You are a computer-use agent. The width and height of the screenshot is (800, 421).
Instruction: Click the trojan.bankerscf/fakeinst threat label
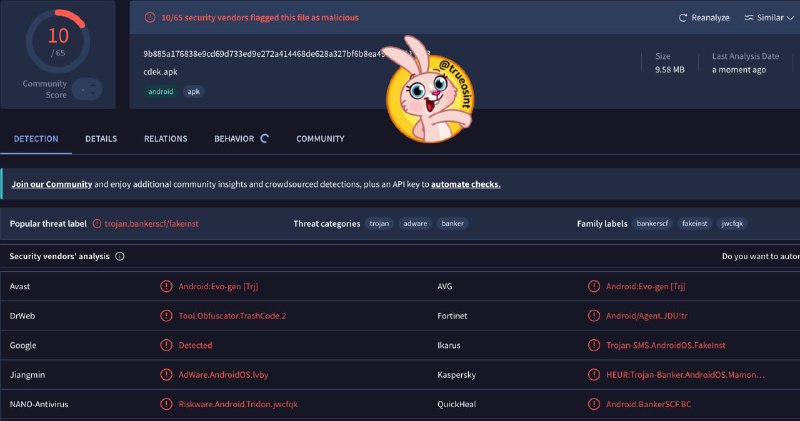pos(152,224)
